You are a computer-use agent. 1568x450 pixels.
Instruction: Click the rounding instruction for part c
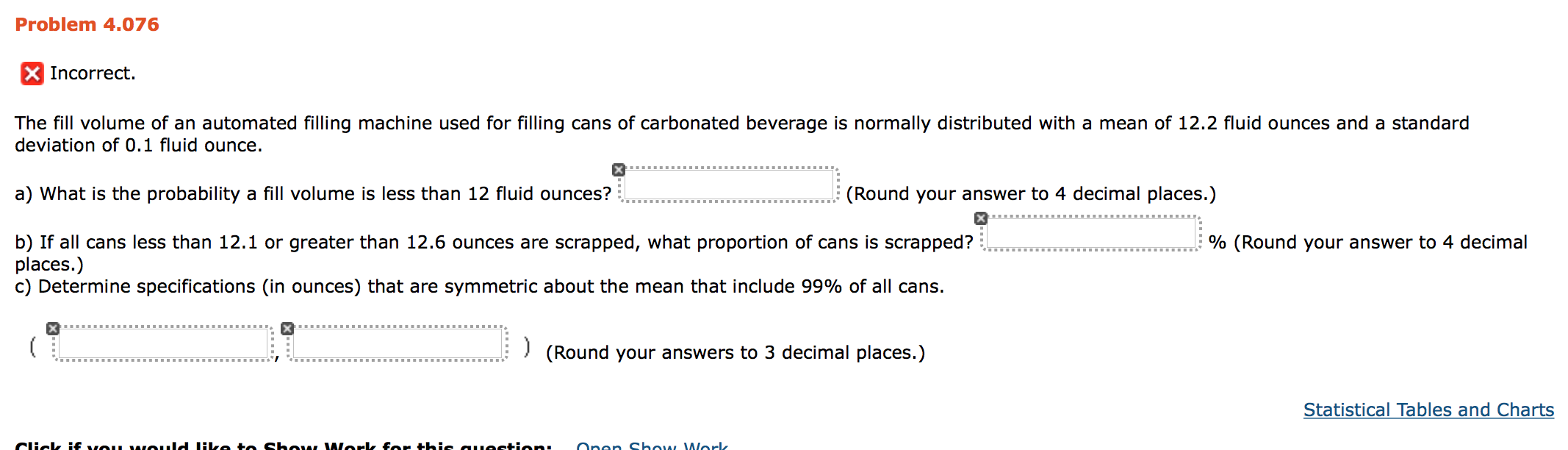(x=735, y=352)
